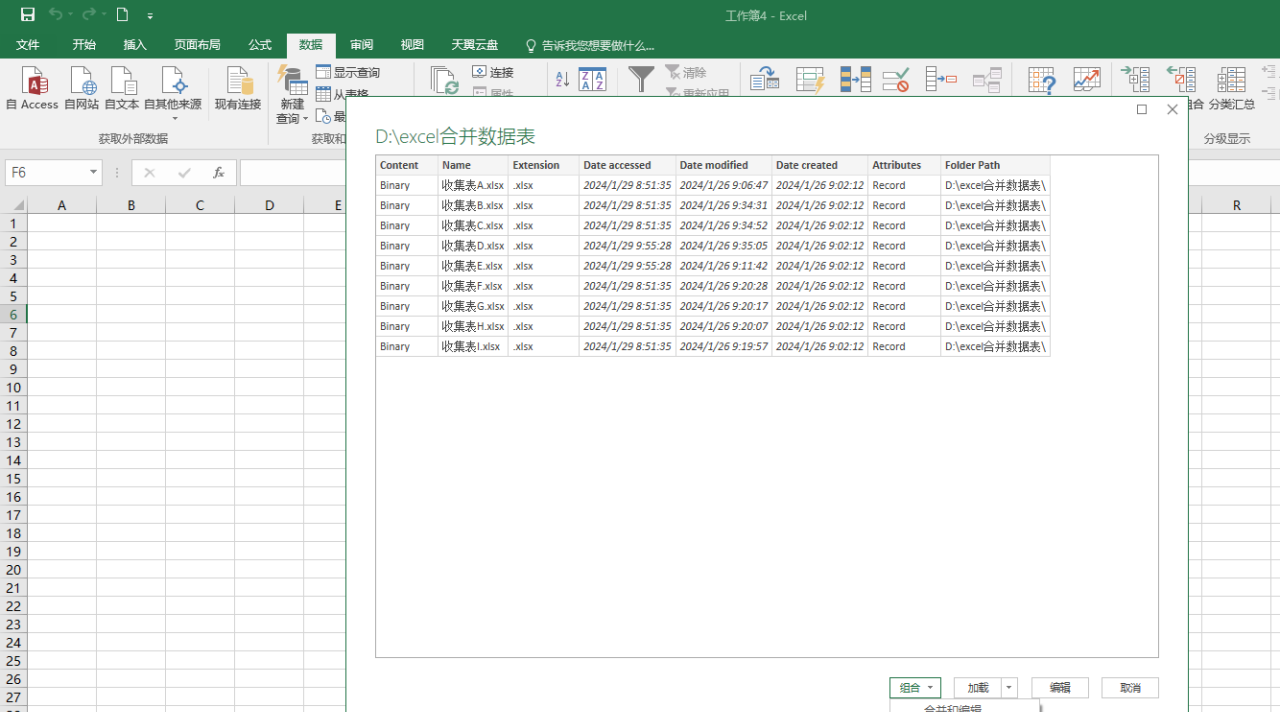Image resolution: width=1280 pixels, height=712 pixels.
Task: Click cell A1 in the worksheet
Action: (62, 224)
